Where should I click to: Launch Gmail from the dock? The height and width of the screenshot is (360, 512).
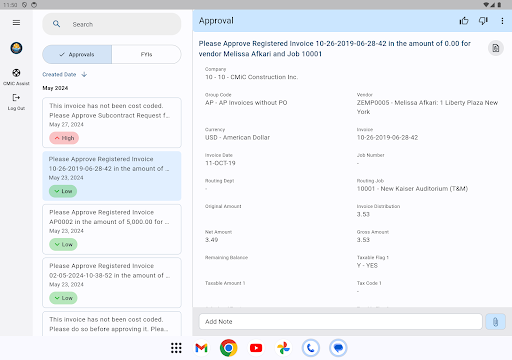(201, 348)
